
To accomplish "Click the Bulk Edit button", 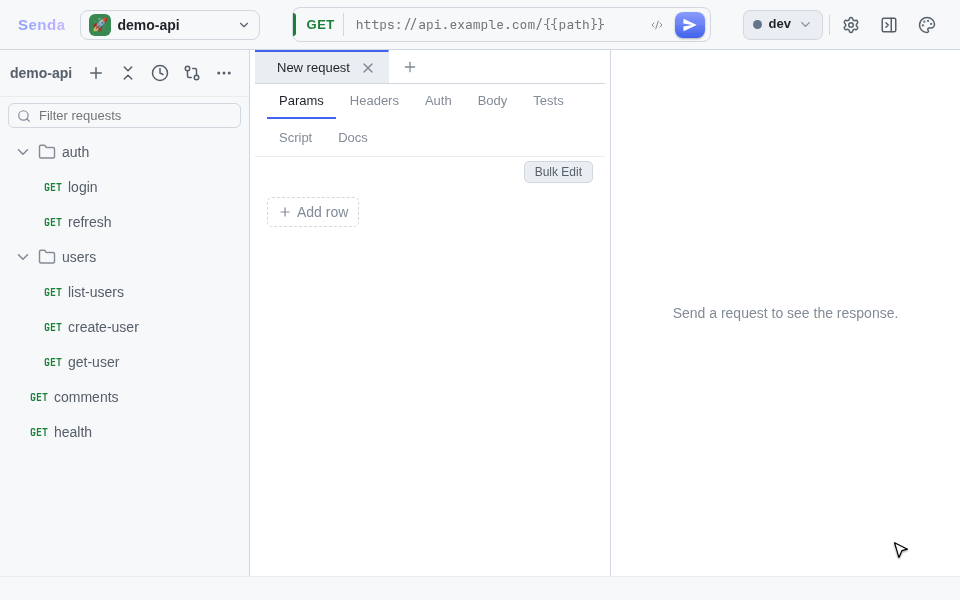I will (x=558, y=172).
